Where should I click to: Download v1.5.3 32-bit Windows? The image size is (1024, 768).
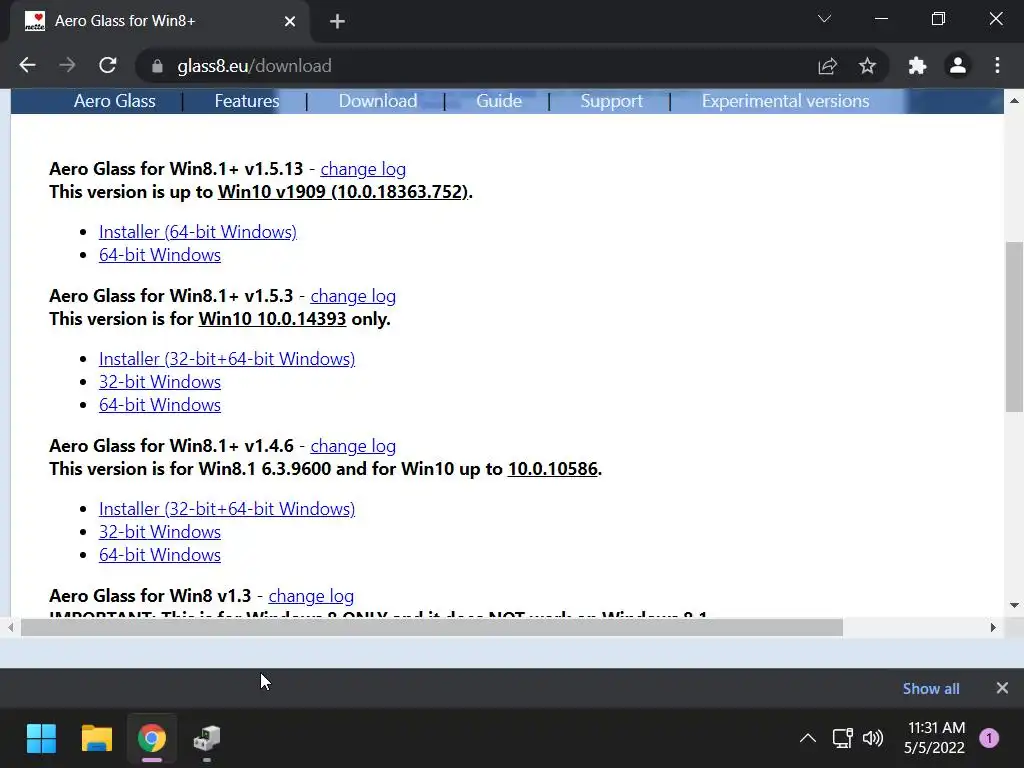point(160,382)
